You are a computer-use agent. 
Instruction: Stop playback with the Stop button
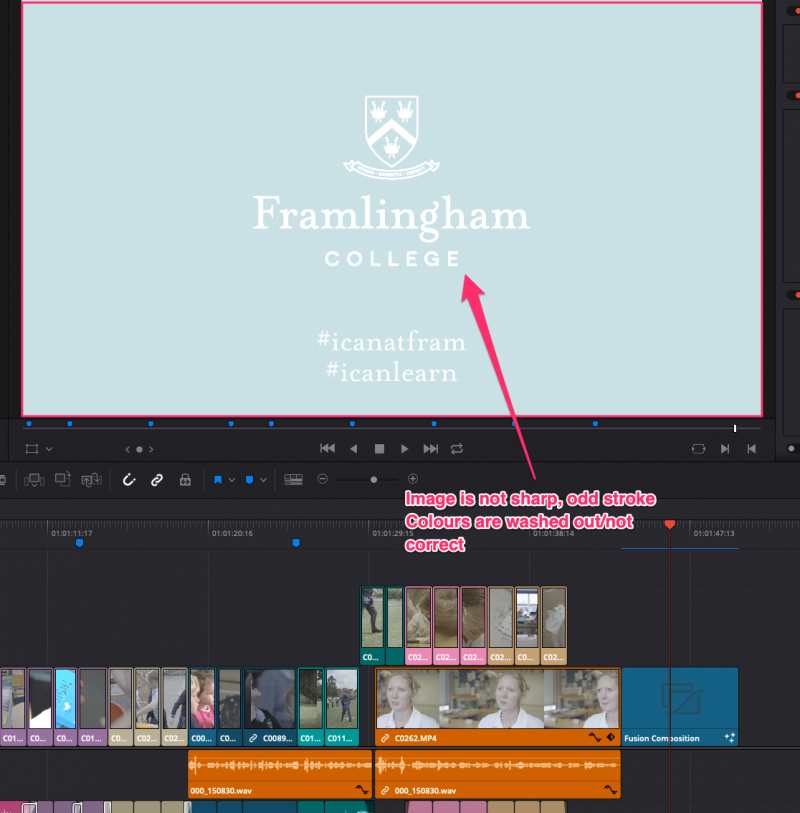pyautogui.click(x=379, y=449)
